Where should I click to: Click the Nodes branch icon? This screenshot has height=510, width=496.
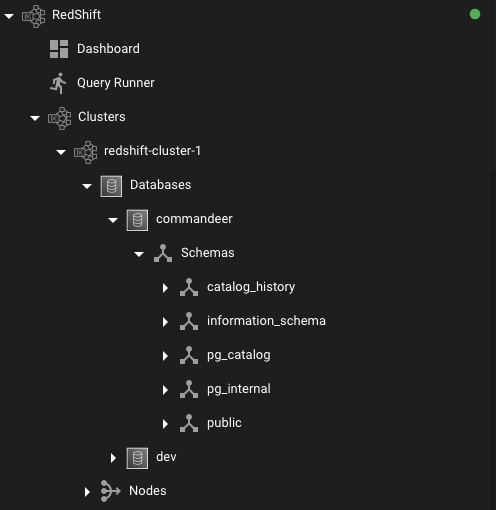click(110, 491)
